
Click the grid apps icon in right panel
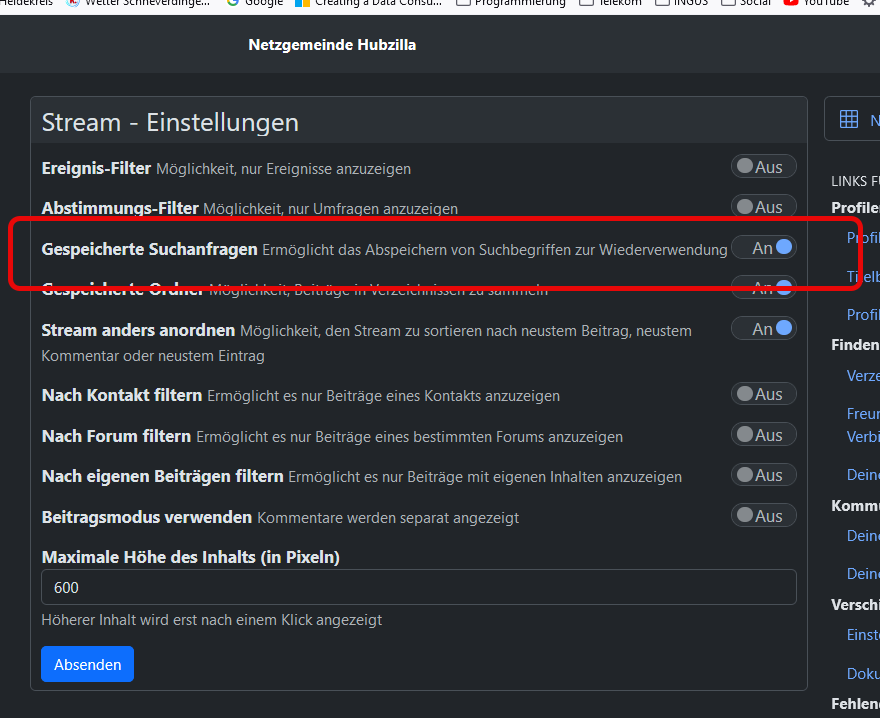pos(848,119)
